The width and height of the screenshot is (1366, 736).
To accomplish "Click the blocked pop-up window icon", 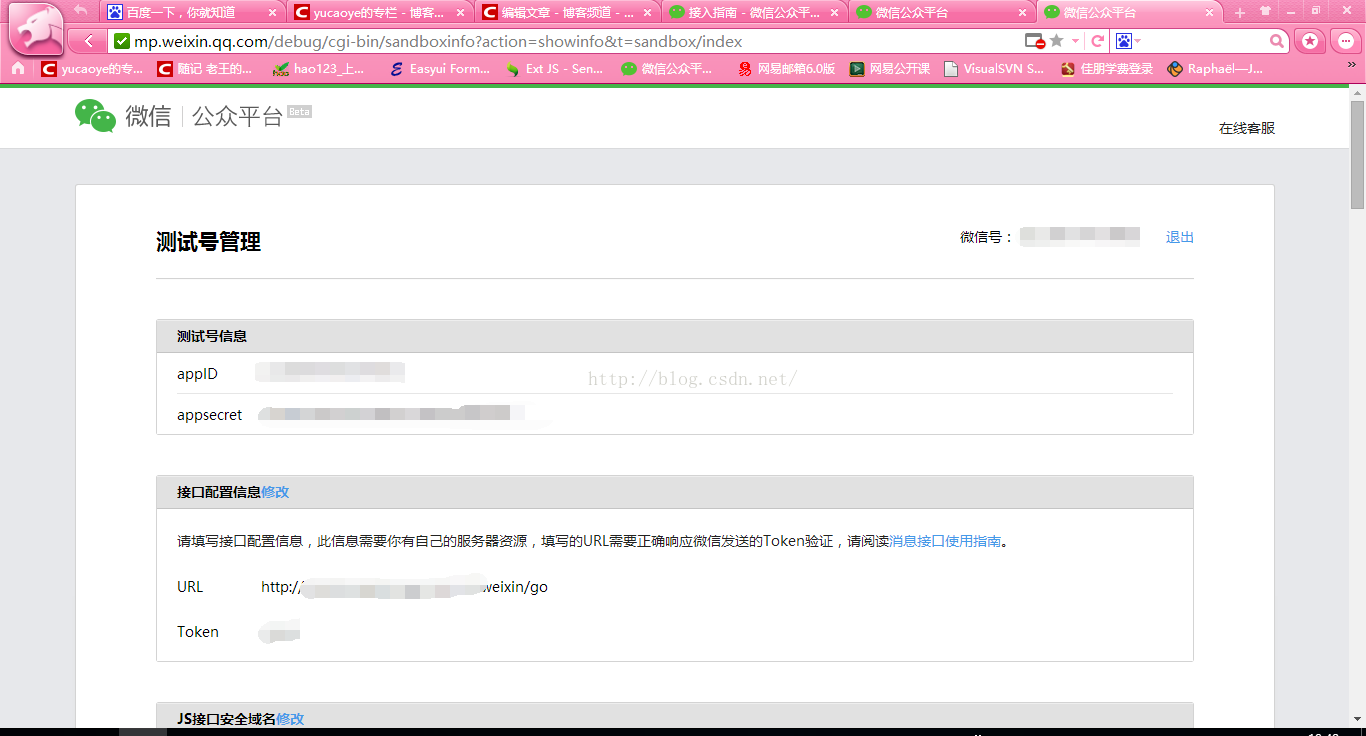I will click(x=1035, y=41).
